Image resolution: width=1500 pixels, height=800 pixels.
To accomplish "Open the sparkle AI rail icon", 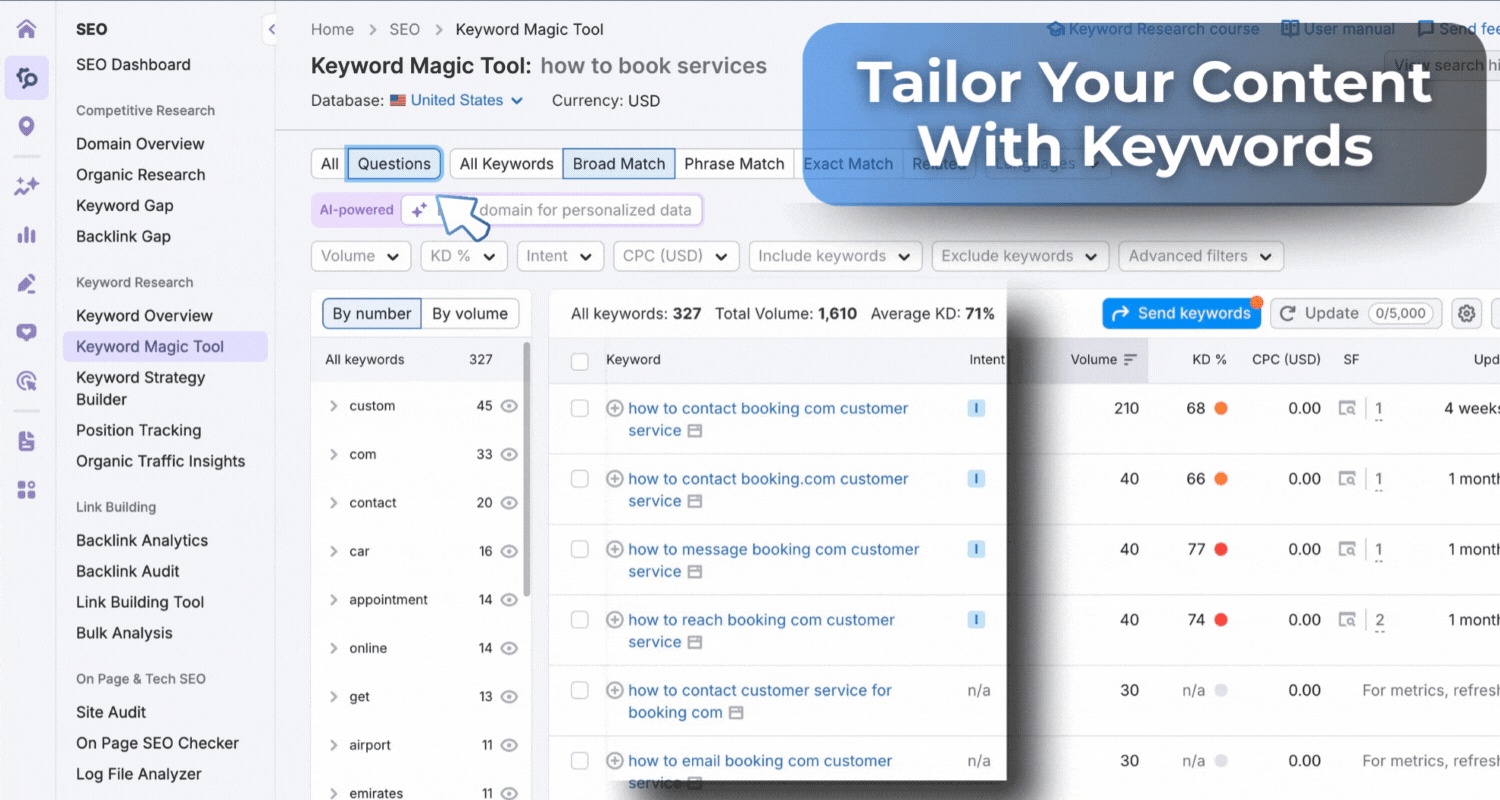I will coord(26,186).
